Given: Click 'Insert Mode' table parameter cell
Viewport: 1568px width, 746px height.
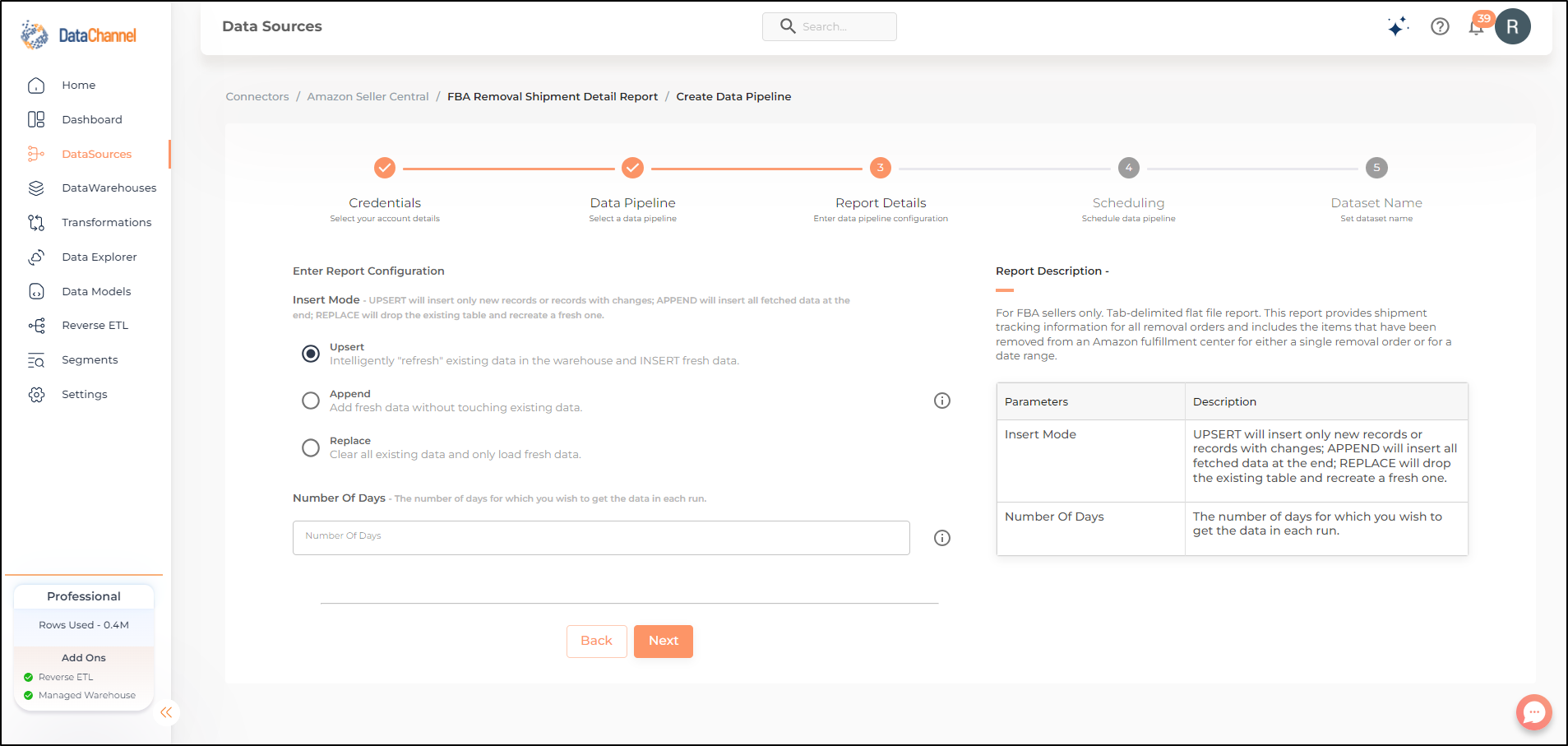Looking at the screenshot, I should click(1090, 461).
